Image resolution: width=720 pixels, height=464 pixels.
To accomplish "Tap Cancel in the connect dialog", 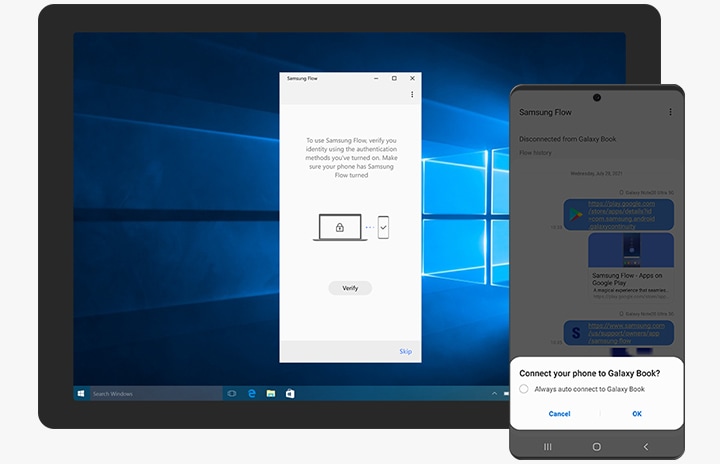I will click(x=559, y=413).
